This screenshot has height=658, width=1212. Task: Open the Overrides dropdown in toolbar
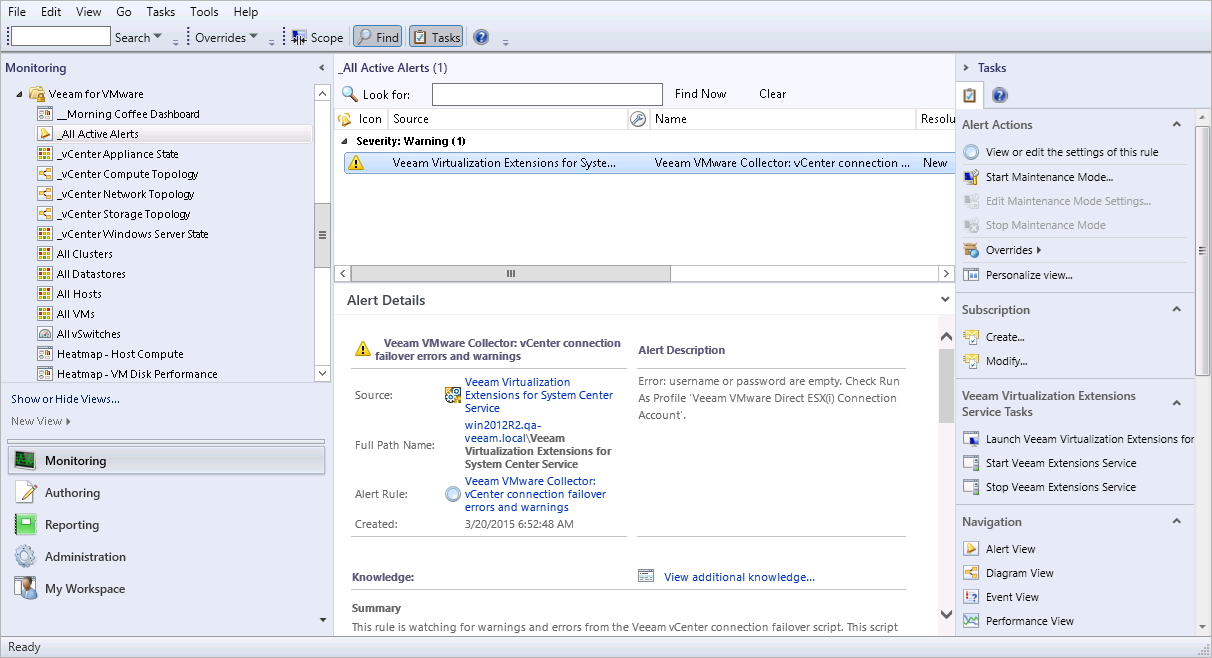click(x=226, y=38)
